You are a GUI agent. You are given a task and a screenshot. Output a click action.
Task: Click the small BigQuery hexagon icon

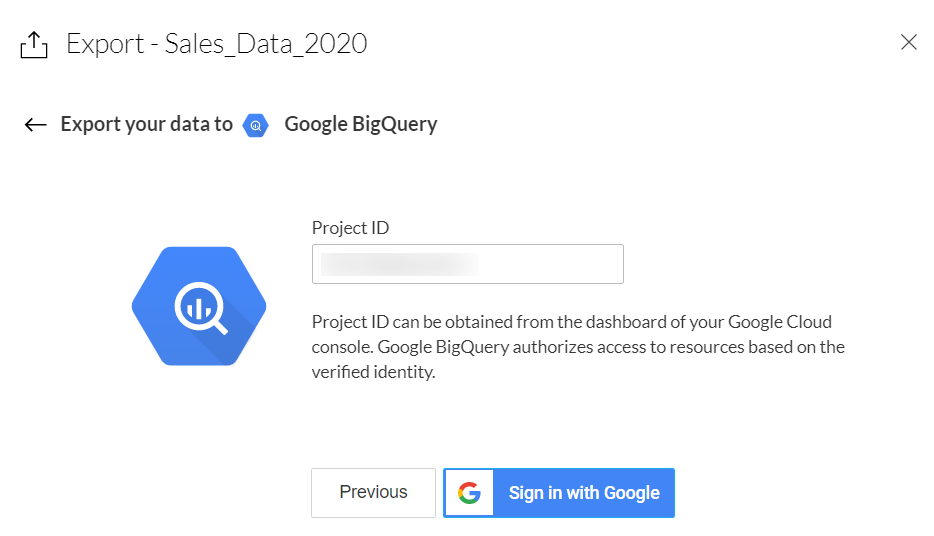coord(257,125)
